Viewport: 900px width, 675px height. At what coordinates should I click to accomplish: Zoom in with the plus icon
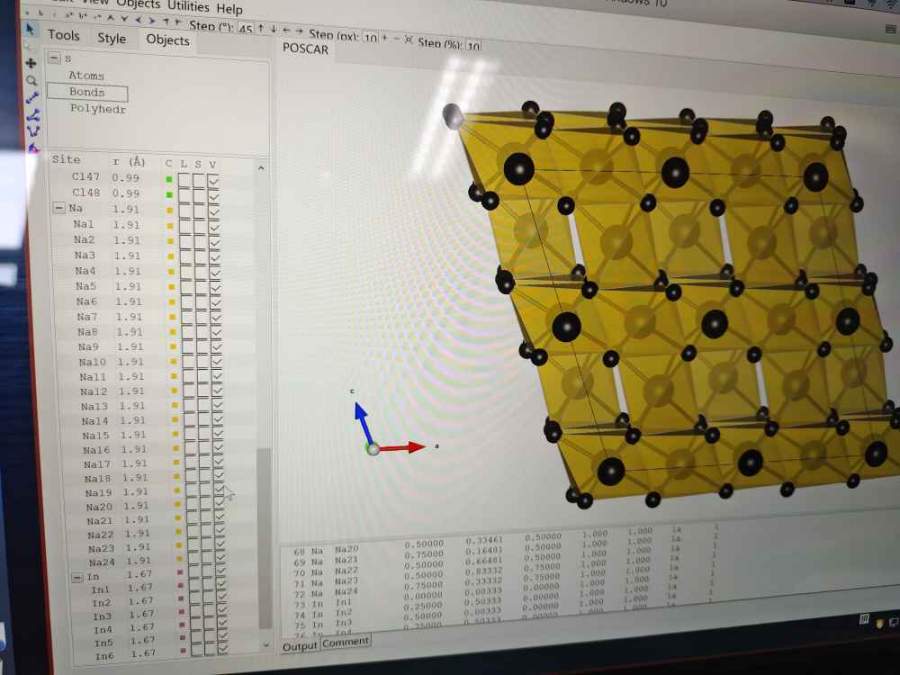384,38
